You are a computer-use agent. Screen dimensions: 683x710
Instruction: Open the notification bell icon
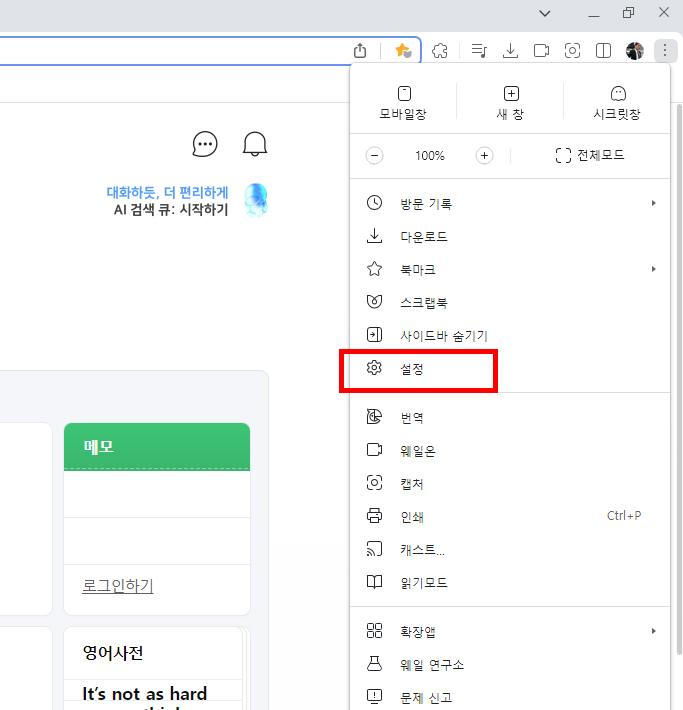click(x=255, y=144)
